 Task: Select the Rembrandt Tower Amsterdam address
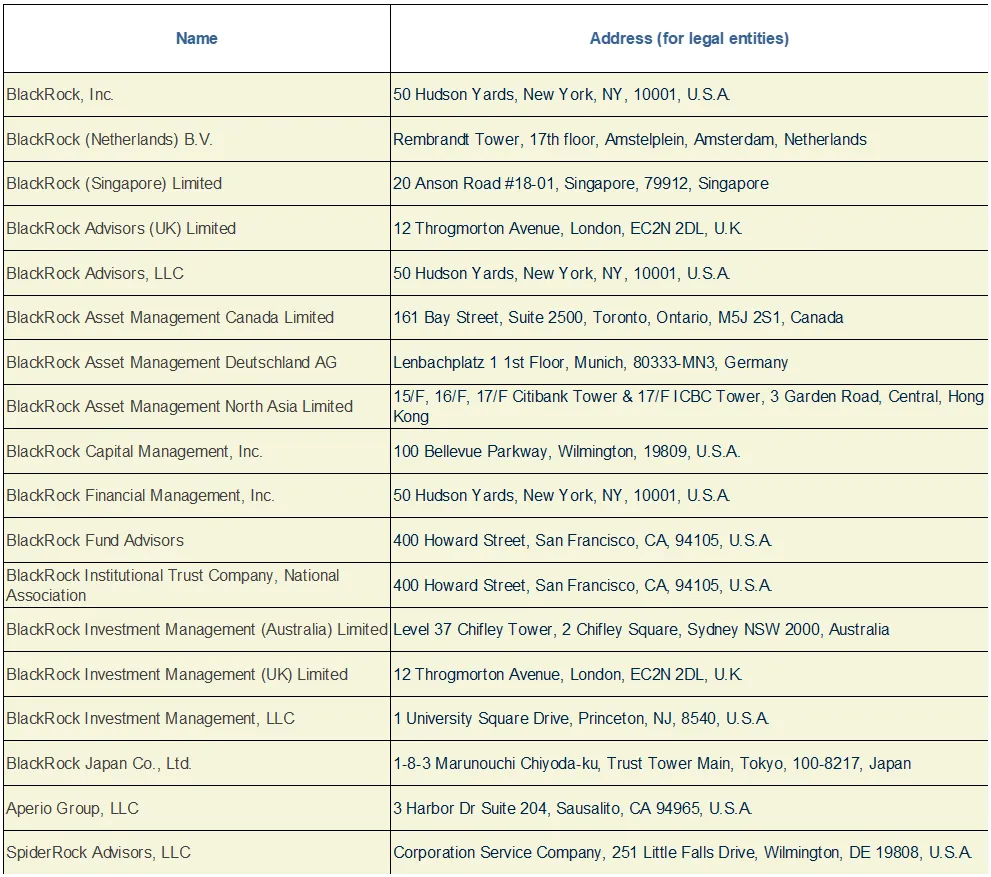point(689,139)
